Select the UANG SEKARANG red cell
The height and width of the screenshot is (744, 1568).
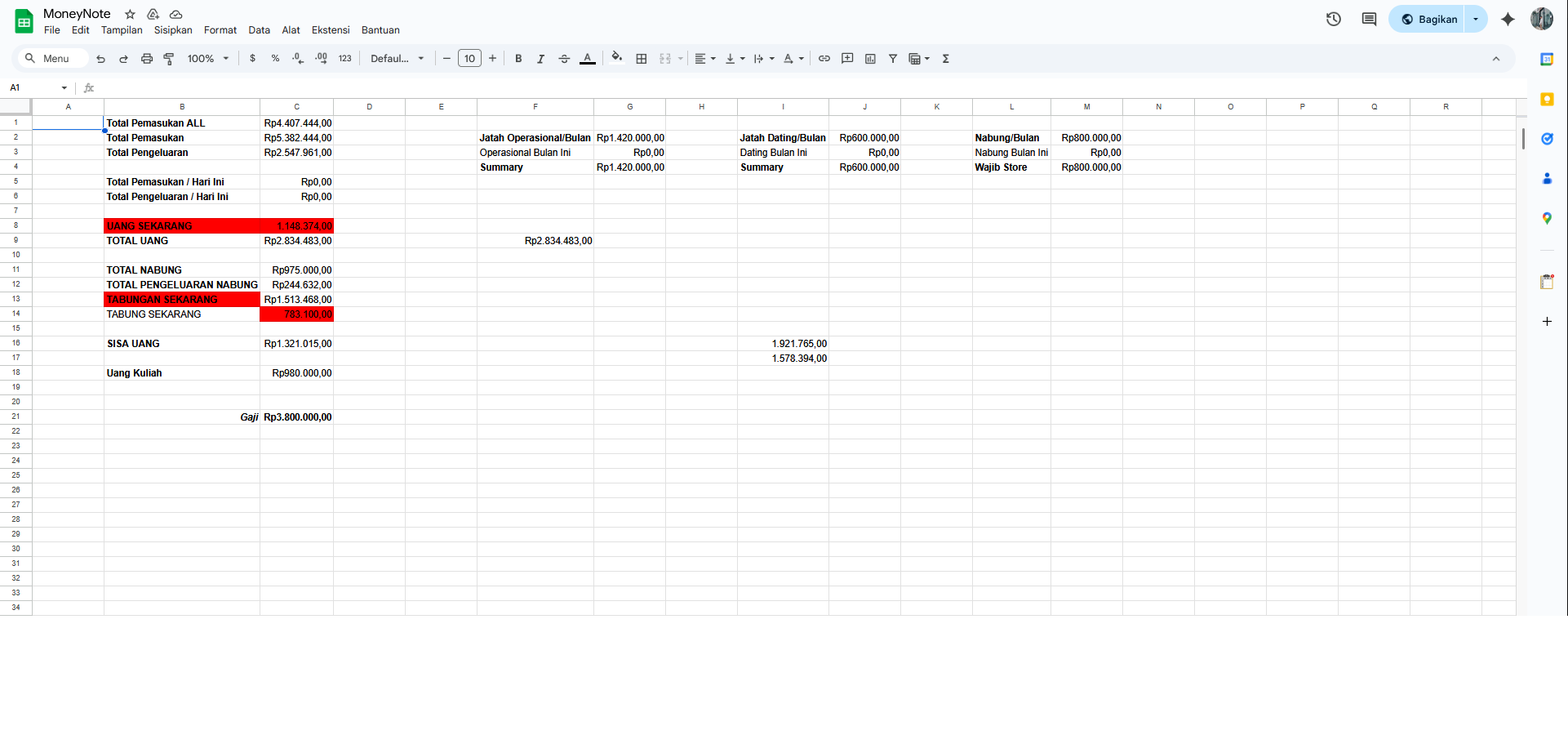coord(181,226)
